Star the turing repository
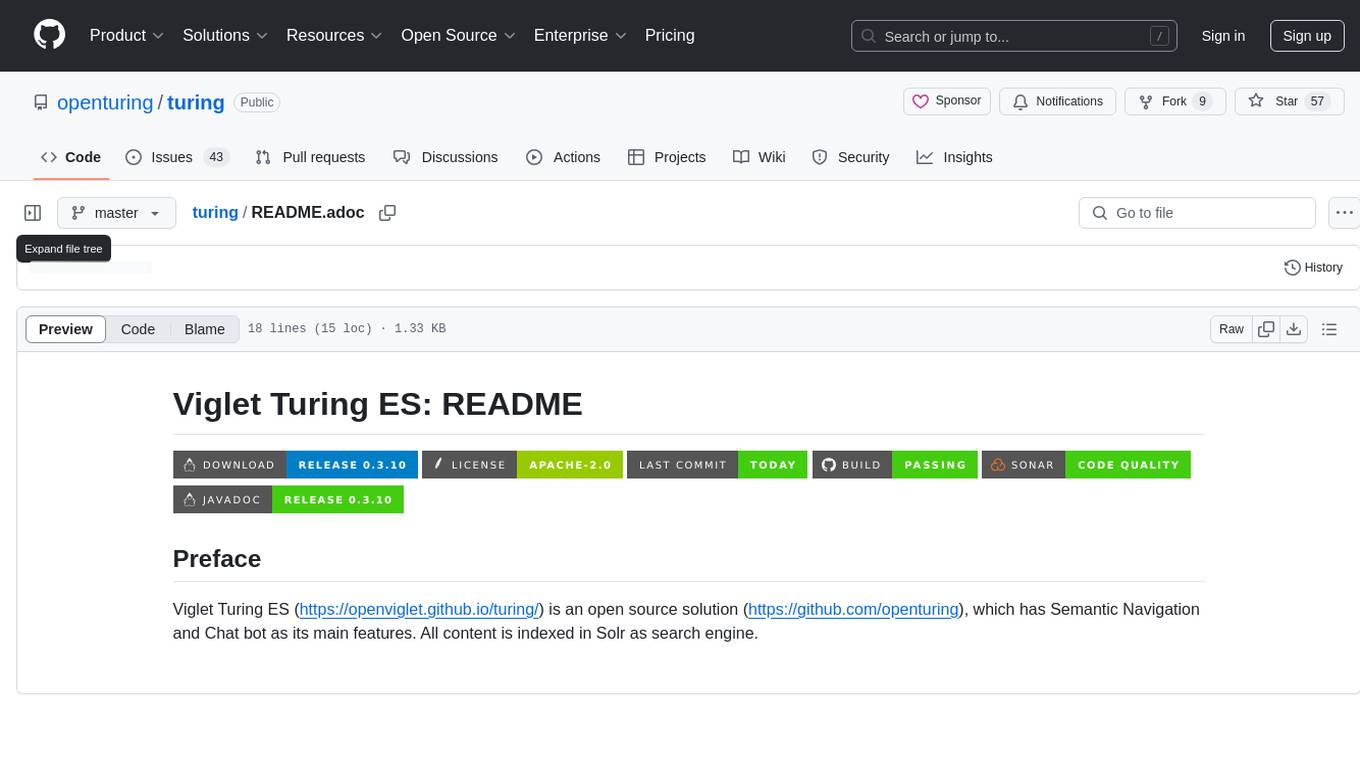Viewport: 1360px width, 764px height. pyautogui.click(x=1289, y=101)
